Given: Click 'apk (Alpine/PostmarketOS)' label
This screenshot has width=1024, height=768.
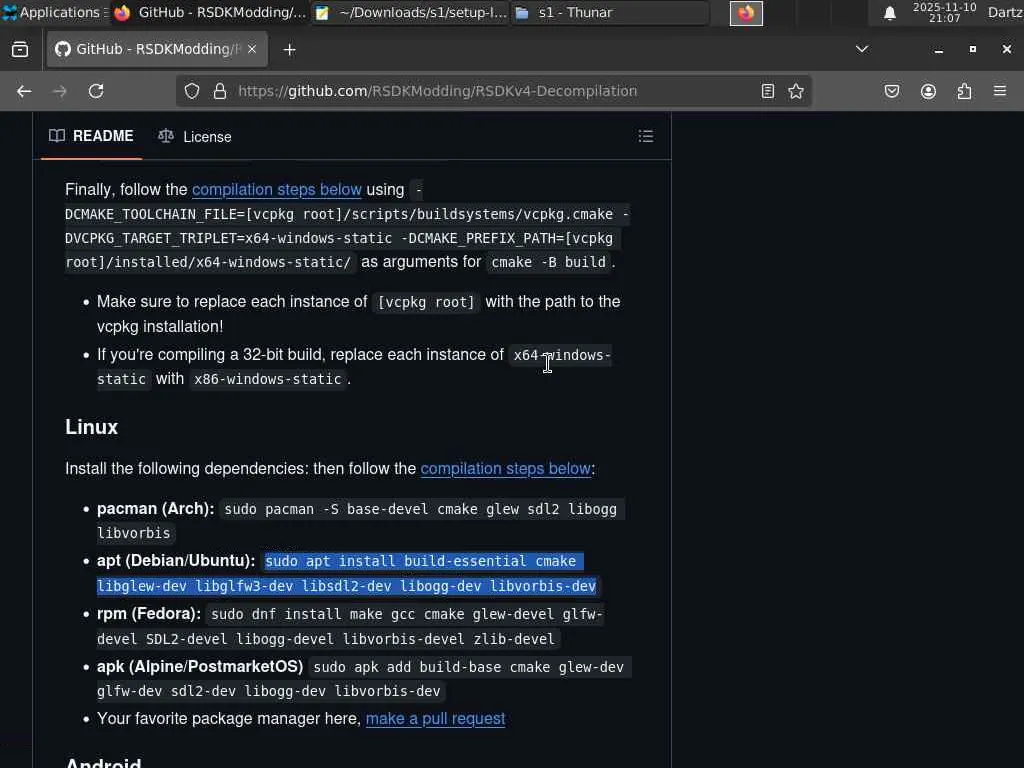Looking at the screenshot, I should click(200, 666).
